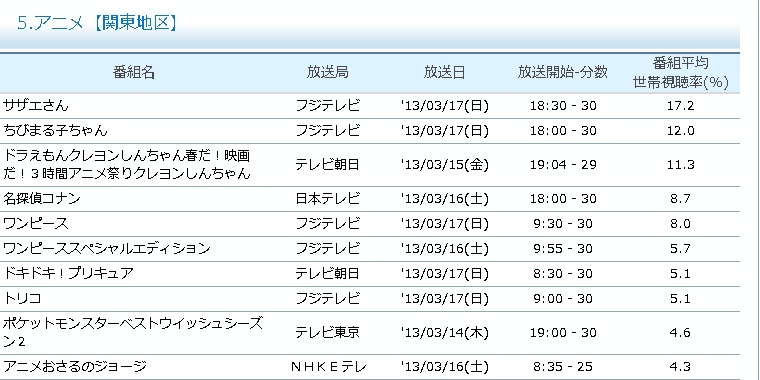Click the ＮＨＫＥテレ station cell
The image size is (760, 380).
329,367
